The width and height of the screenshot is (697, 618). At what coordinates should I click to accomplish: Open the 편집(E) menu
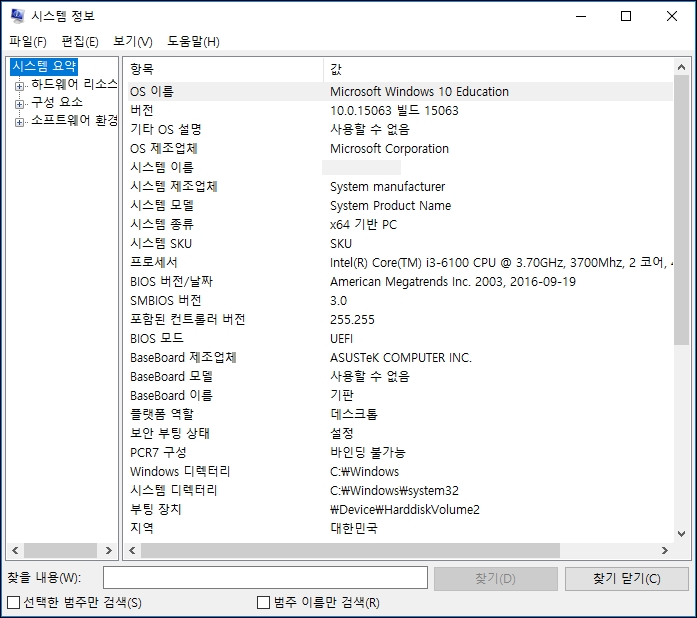click(80, 41)
